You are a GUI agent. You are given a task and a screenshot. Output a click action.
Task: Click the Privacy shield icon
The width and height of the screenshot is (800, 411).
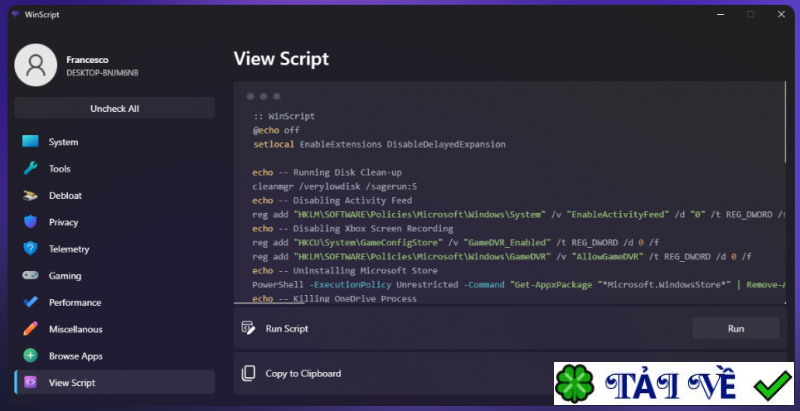[x=30, y=222]
